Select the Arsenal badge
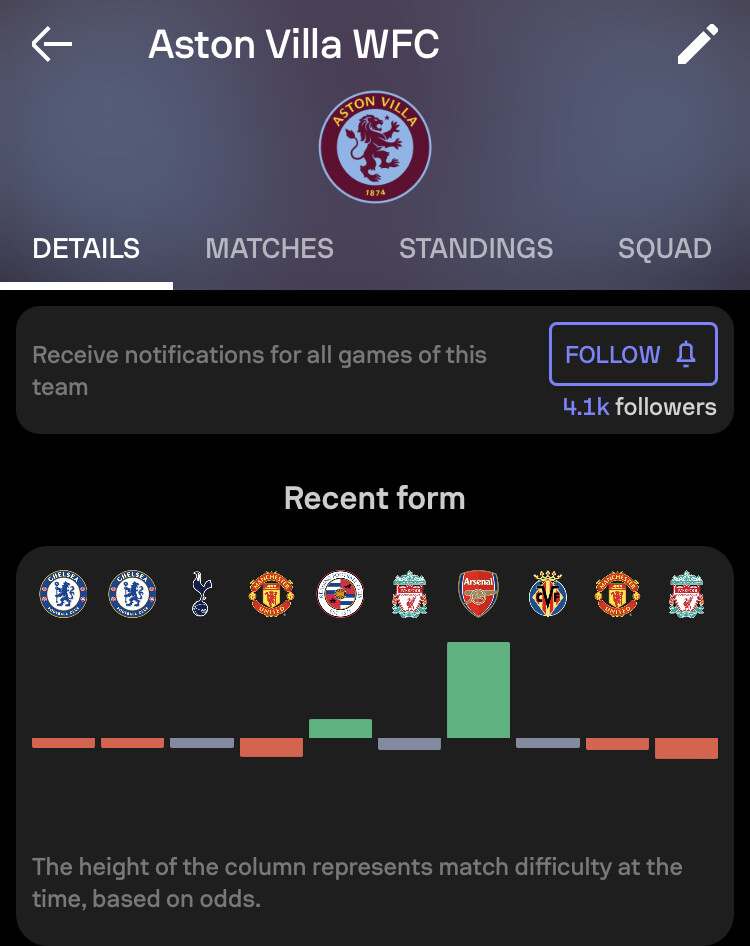Viewport: 750px width, 946px height. pyautogui.click(x=478, y=594)
